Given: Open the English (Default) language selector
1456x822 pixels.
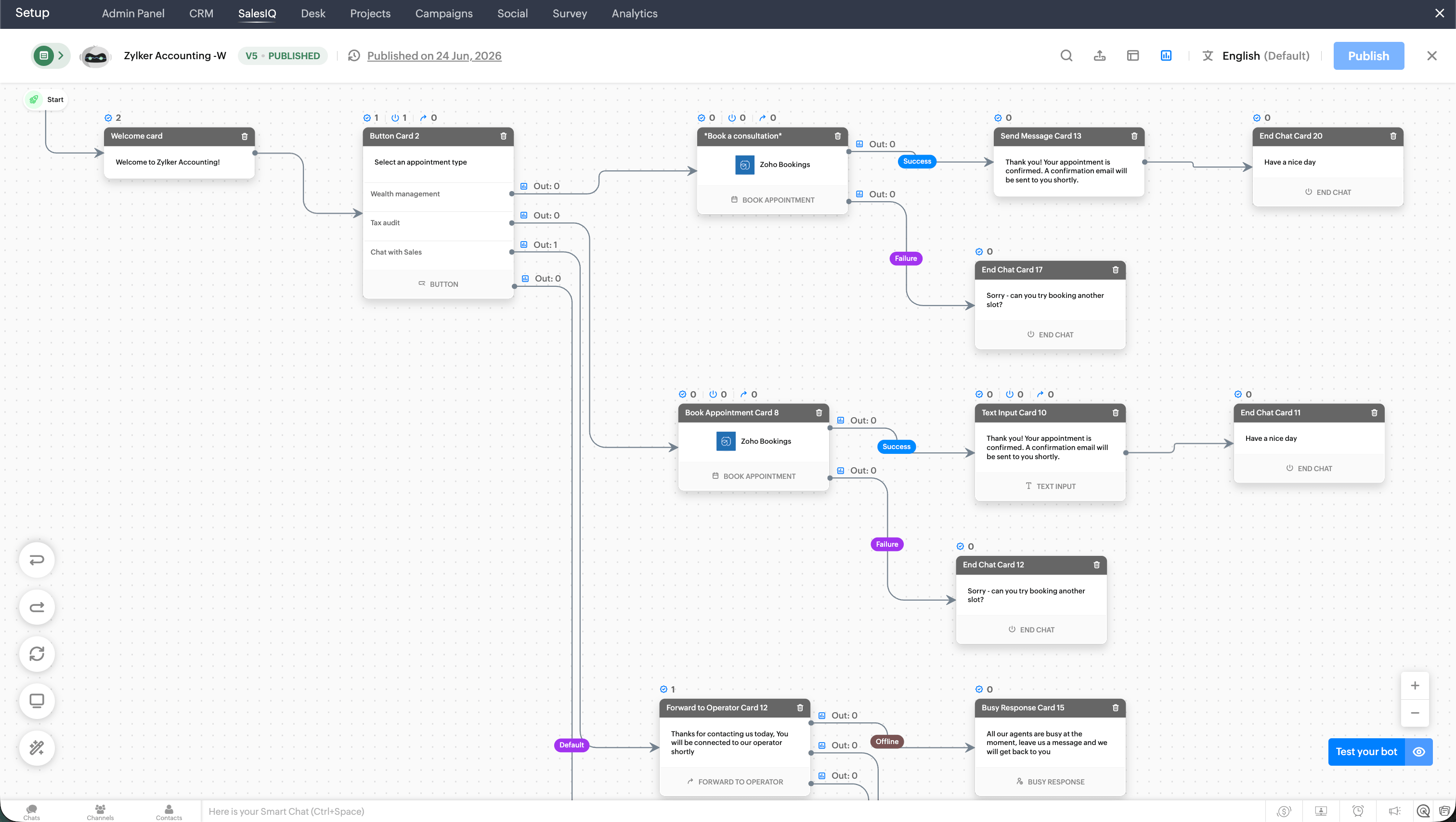Looking at the screenshot, I should (1255, 55).
